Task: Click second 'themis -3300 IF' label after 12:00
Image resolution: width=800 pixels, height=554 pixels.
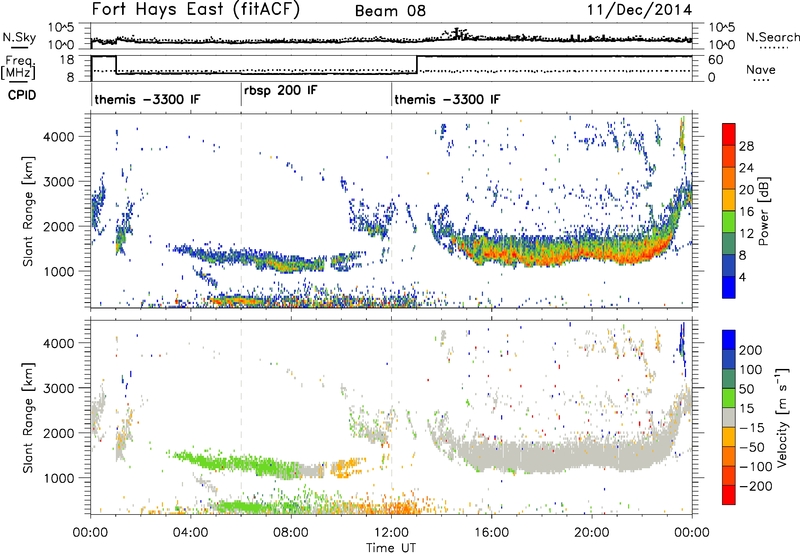Action: [x=447, y=99]
